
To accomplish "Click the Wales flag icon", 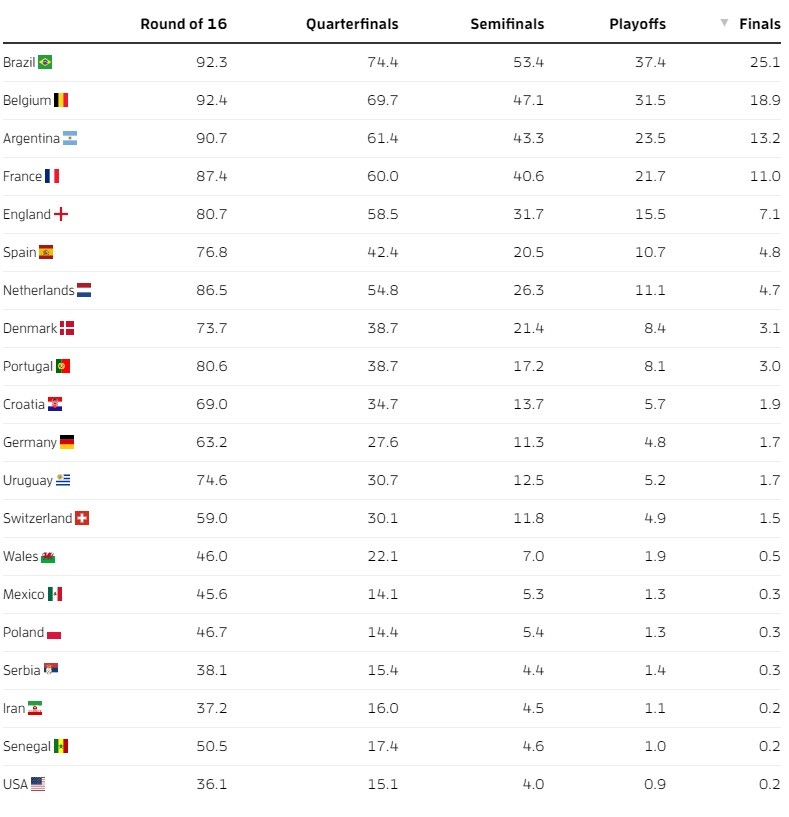I will [x=48, y=556].
